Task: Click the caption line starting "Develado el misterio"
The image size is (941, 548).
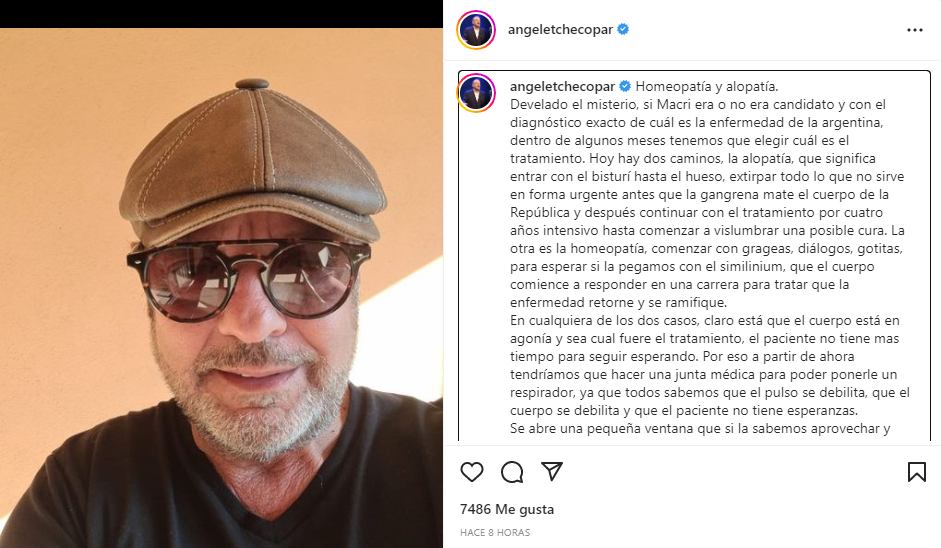Action: point(698,104)
